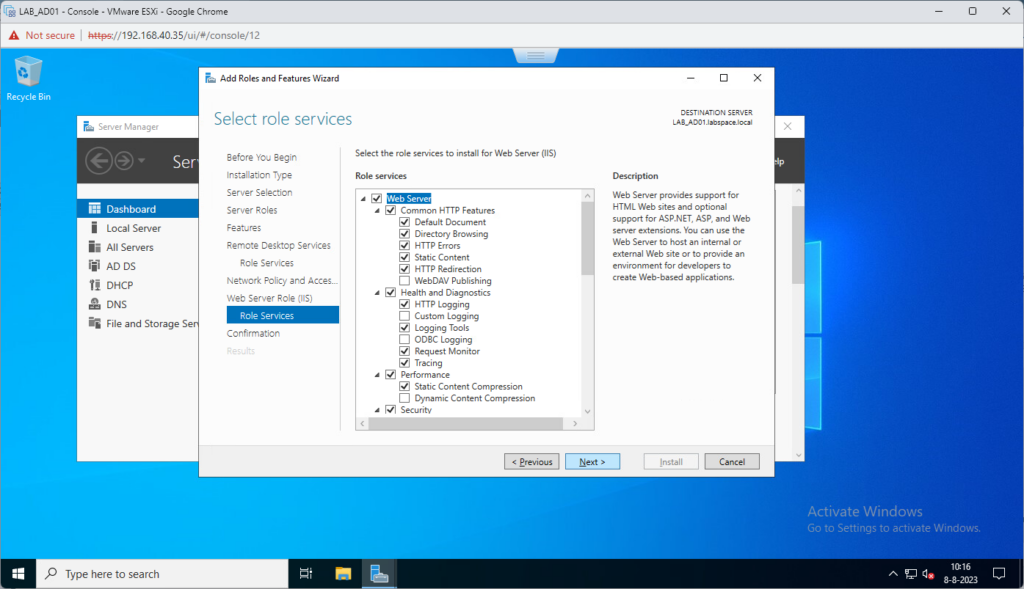Cancel the Add Roles wizard
The height and width of the screenshot is (589, 1024).
coord(731,462)
